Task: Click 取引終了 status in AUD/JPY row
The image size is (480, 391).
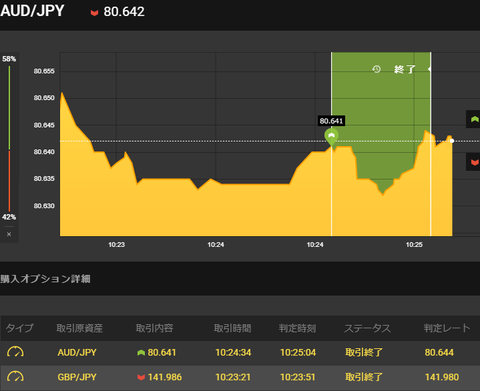Action: click(364, 352)
